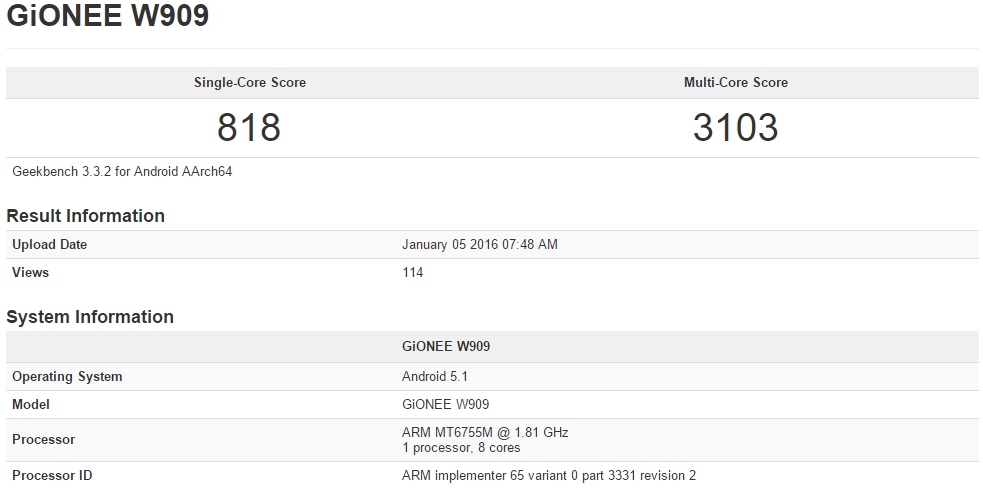Select the Model row label
Screen dimensions: 983x488
click(31, 405)
